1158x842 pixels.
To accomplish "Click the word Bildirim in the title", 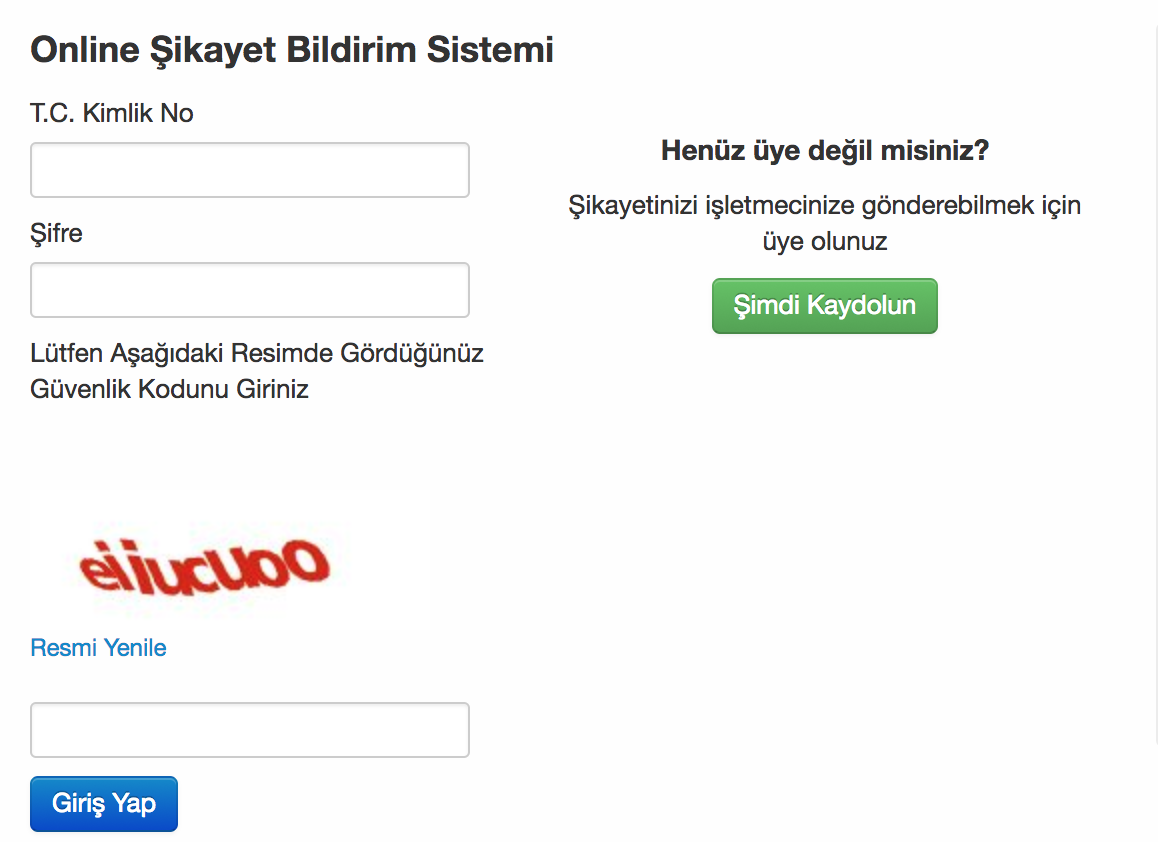I will point(352,50).
